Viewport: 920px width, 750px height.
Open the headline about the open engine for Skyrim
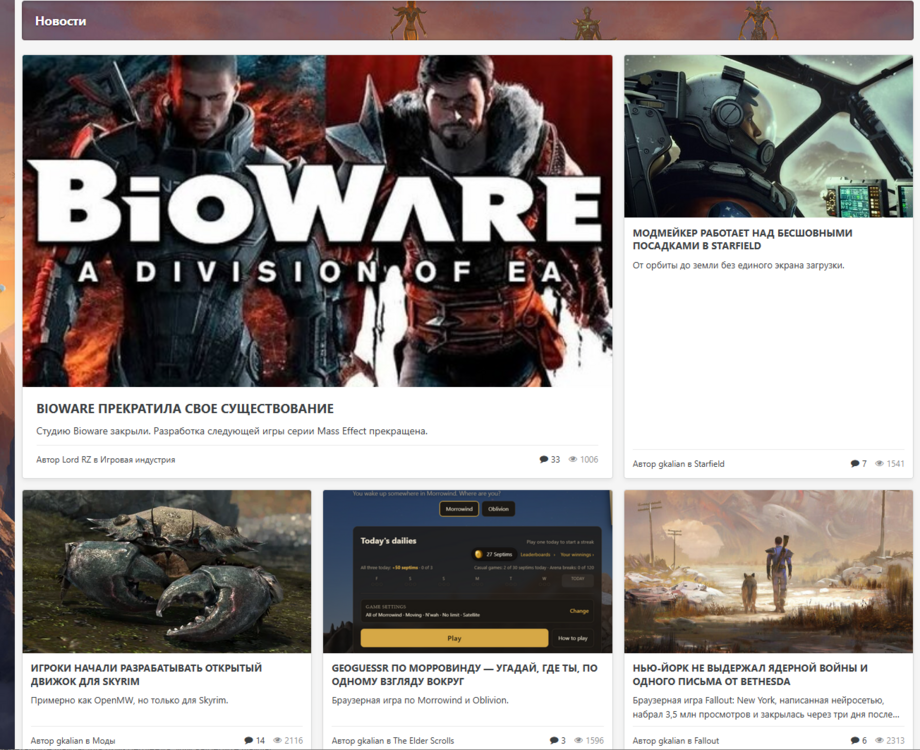coord(146,675)
